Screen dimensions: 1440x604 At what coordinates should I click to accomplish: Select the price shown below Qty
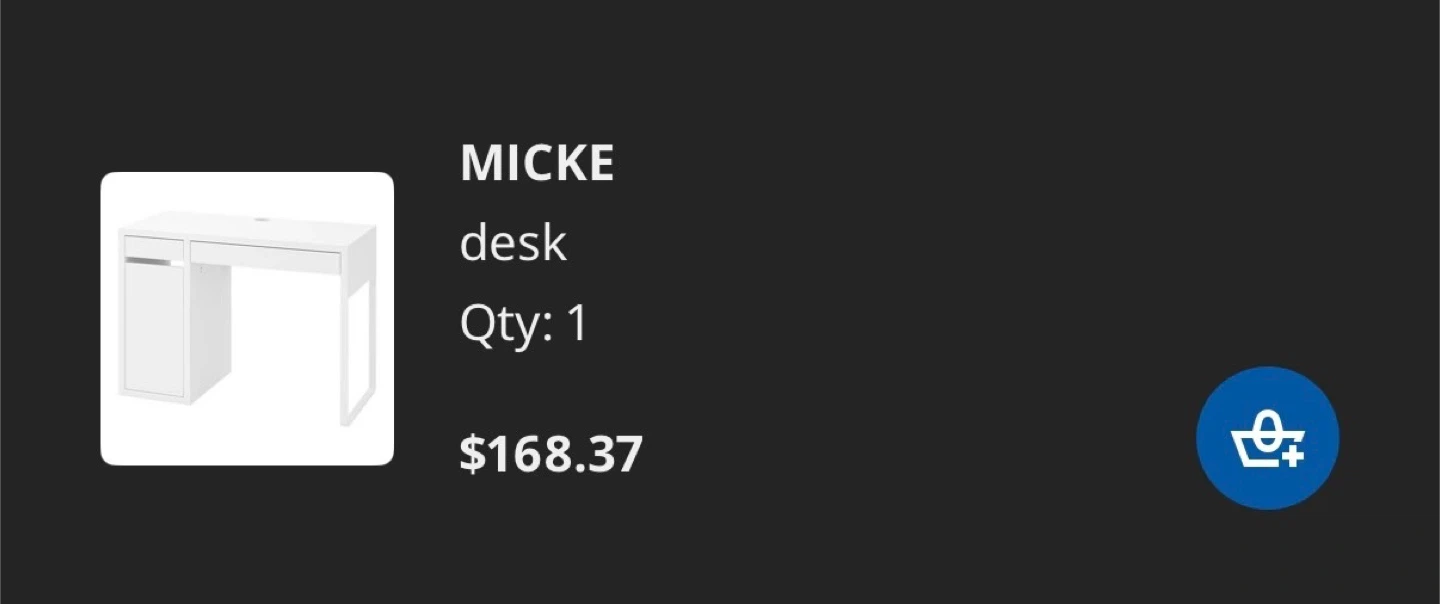pos(551,455)
